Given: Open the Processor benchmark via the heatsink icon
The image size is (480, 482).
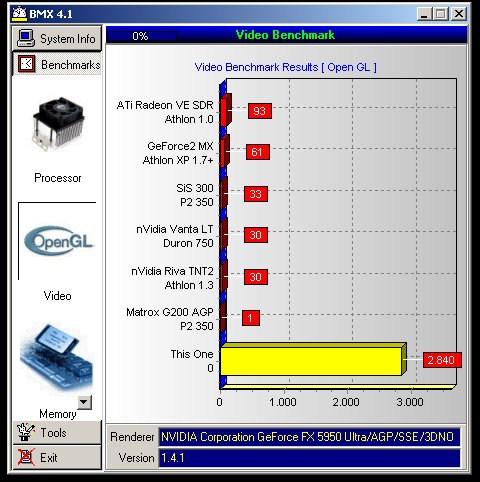Looking at the screenshot, I should 58,124.
